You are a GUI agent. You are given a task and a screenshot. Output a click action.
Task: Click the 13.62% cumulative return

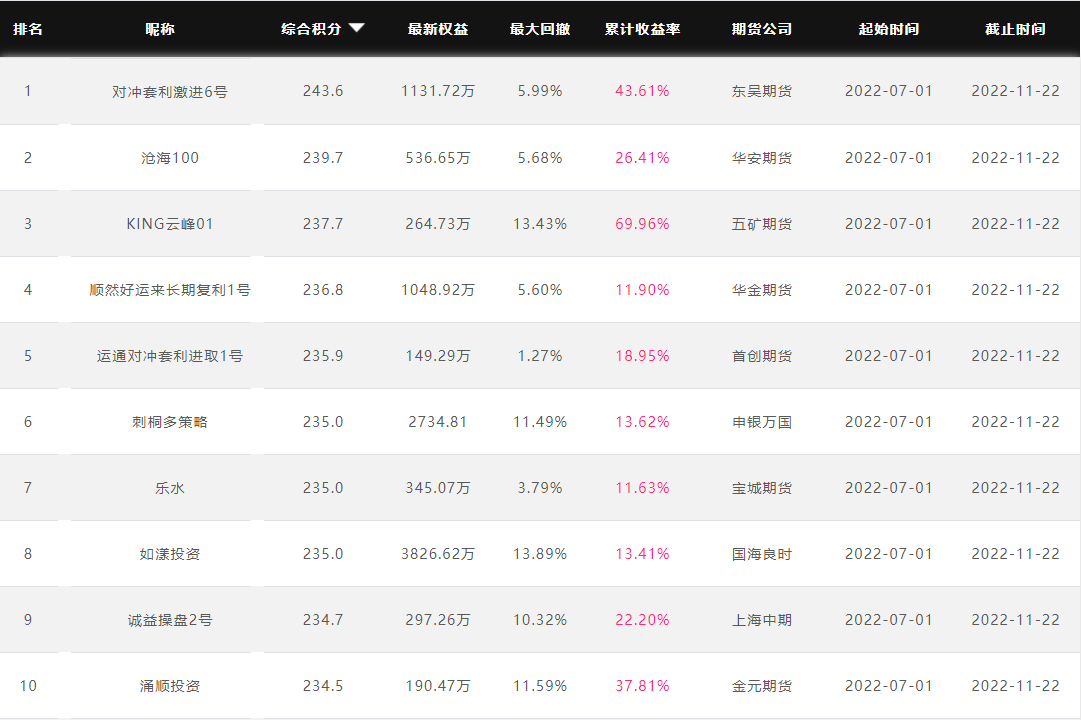(x=643, y=422)
